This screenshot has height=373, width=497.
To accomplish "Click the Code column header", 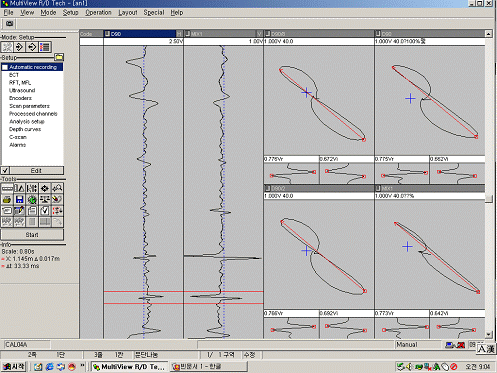I will coord(91,34).
